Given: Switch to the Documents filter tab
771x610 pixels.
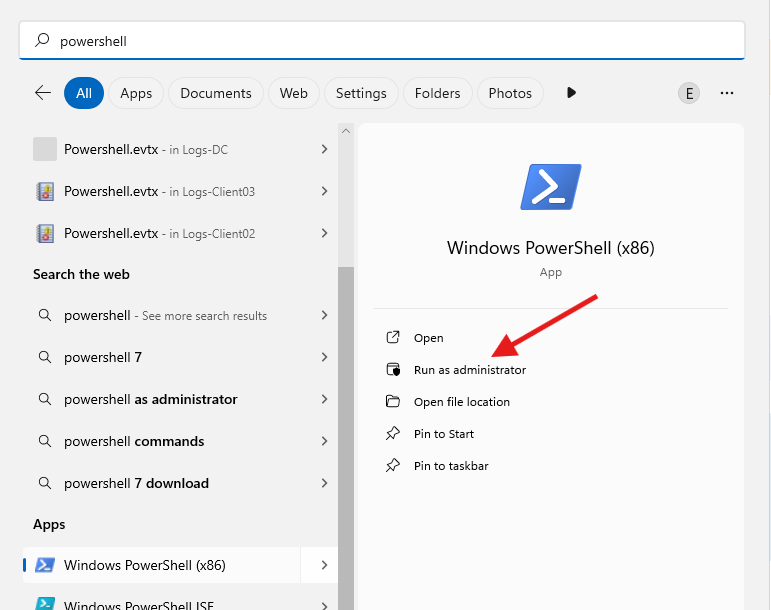Looking at the screenshot, I should coord(216,93).
